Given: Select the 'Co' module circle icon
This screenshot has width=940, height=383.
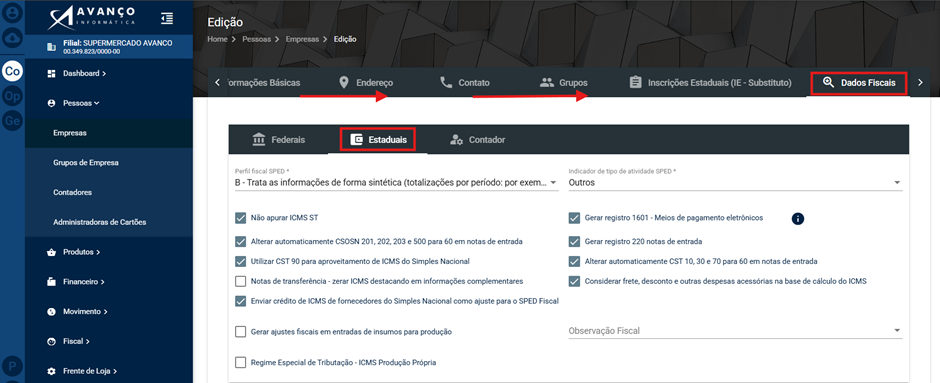Looking at the screenshot, I should 12,71.
